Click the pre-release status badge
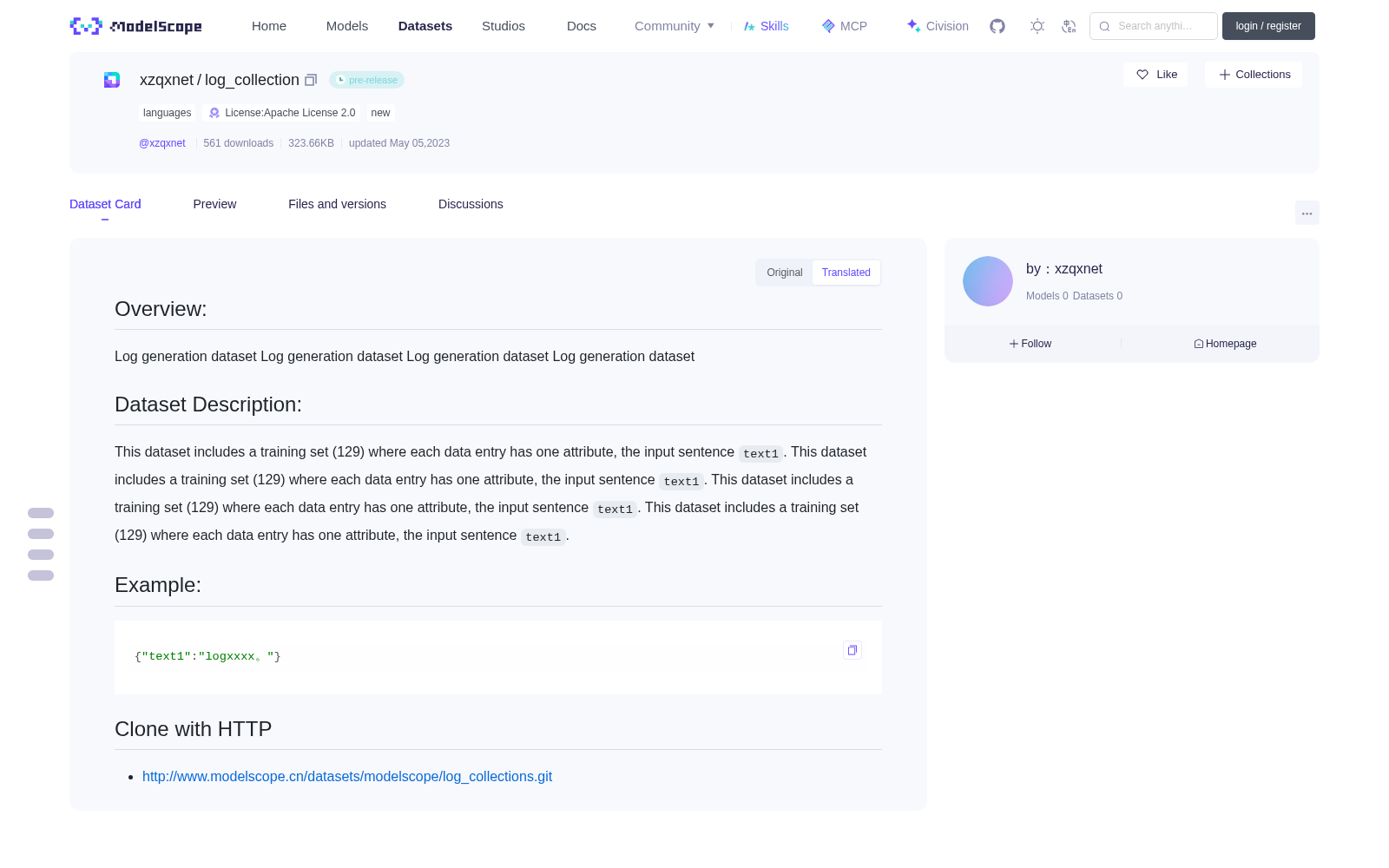This screenshot has height=868, width=1389. pyautogui.click(x=366, y=80)
